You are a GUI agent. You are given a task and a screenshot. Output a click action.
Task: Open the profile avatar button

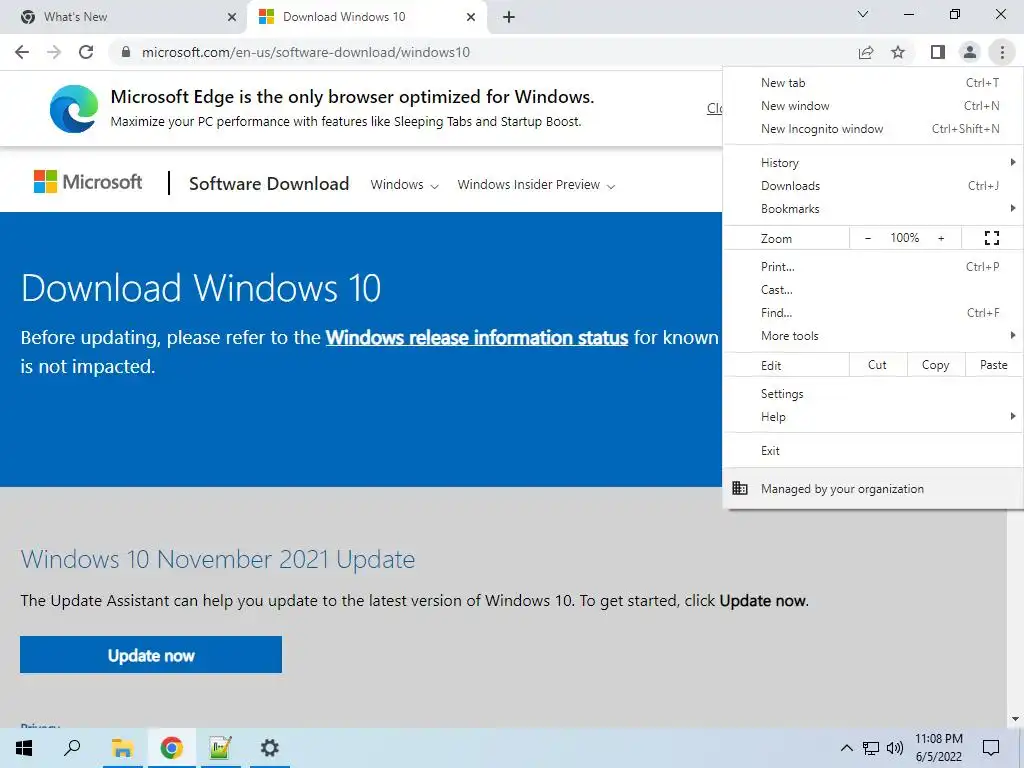pos(970,52)
